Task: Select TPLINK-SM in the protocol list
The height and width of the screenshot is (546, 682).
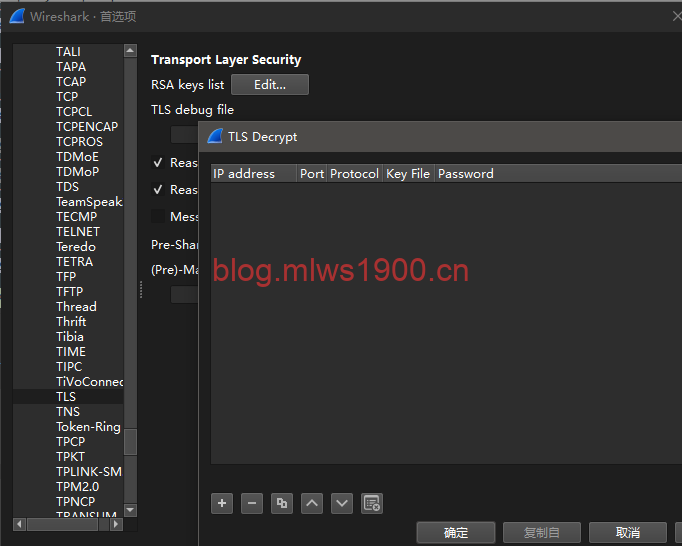Action: (x=89, y=472)
